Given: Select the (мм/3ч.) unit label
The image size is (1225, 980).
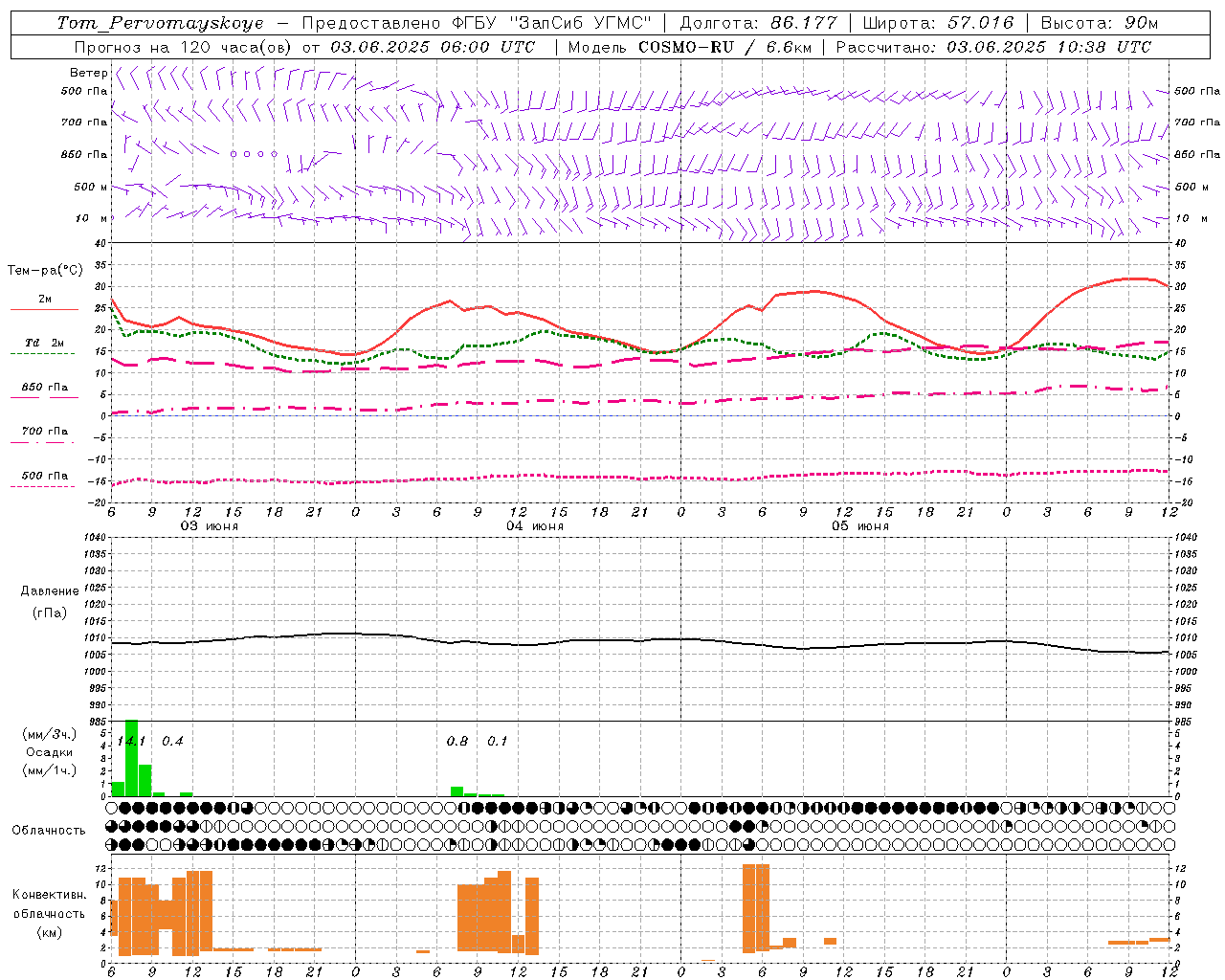Looking at the screenshot, I should (x=49, y=734).
